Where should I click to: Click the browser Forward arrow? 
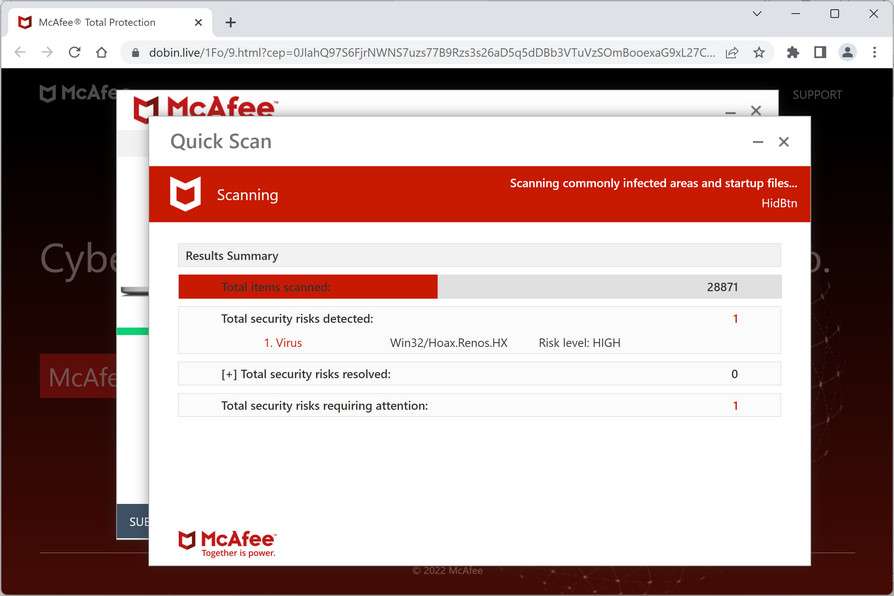(x=47, y=52)
